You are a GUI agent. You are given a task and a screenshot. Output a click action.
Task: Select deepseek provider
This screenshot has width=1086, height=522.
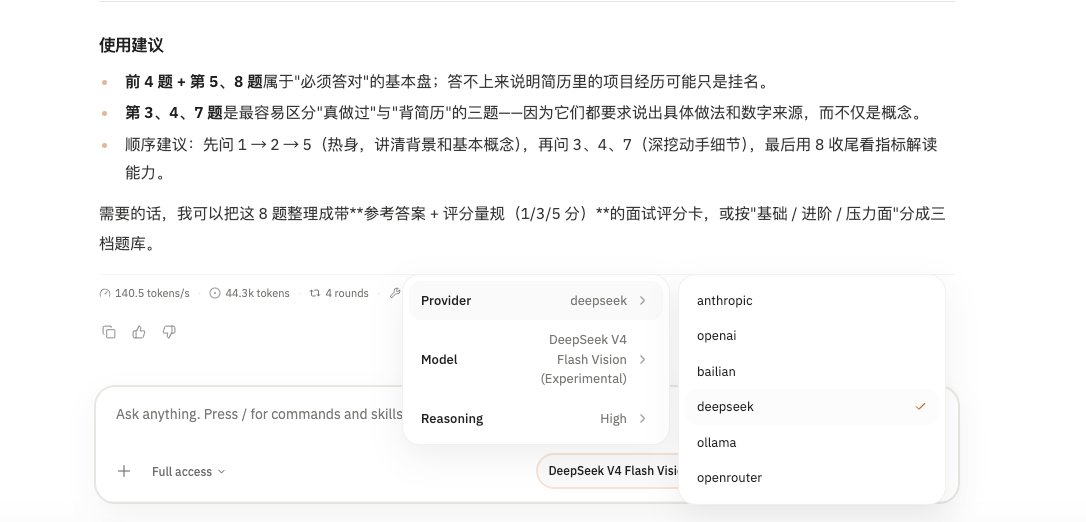(812, 407)
